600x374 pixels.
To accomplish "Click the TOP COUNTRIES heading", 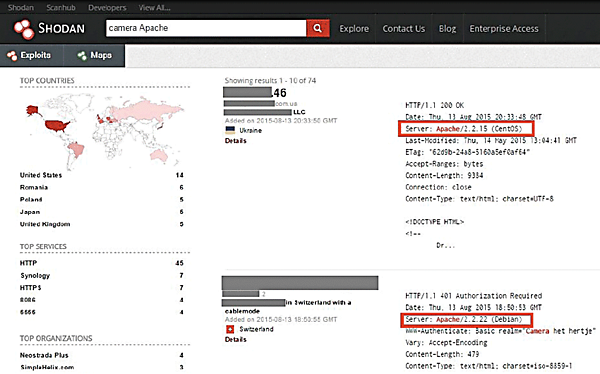I will tap(47, 81).
